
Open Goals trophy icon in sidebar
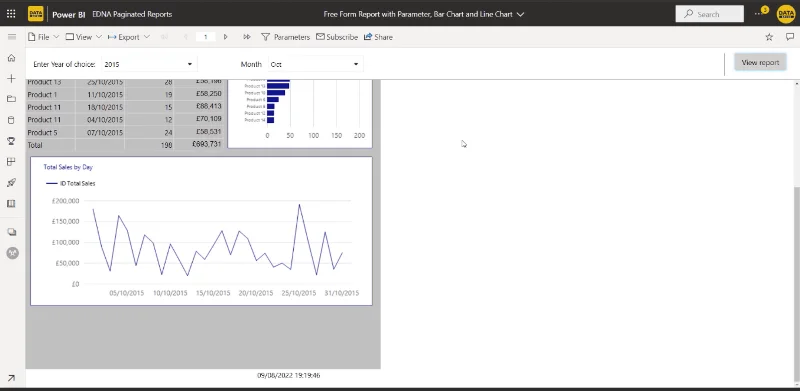11,141
